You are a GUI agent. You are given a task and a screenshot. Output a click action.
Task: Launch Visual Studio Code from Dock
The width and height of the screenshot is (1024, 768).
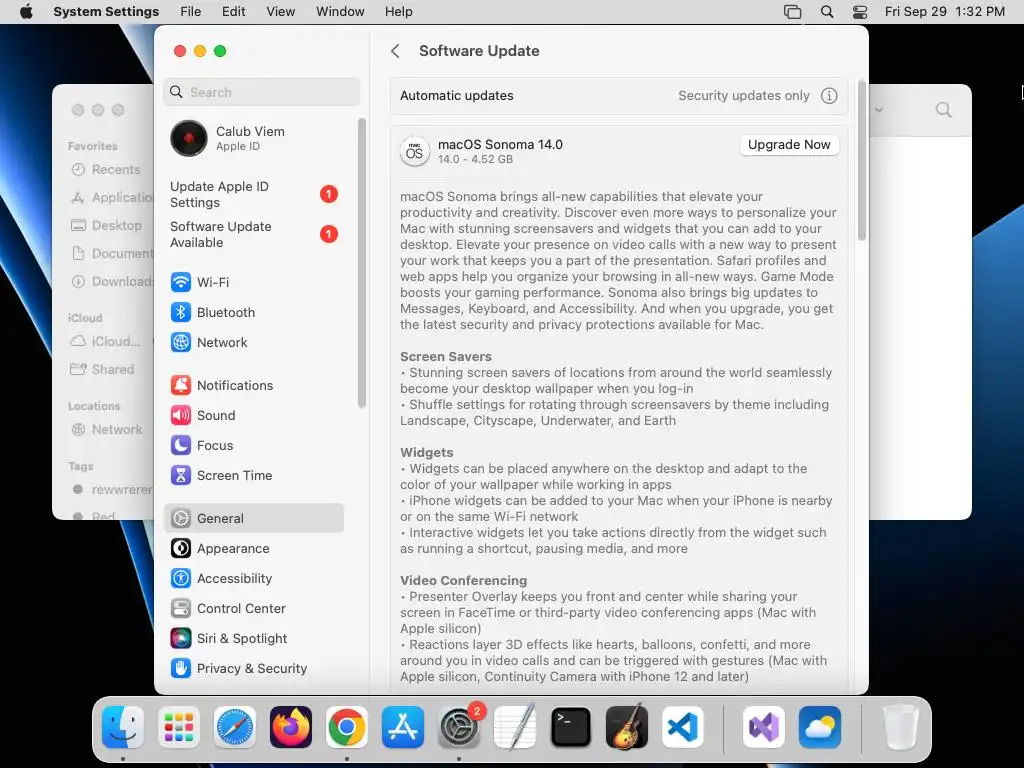682,727
